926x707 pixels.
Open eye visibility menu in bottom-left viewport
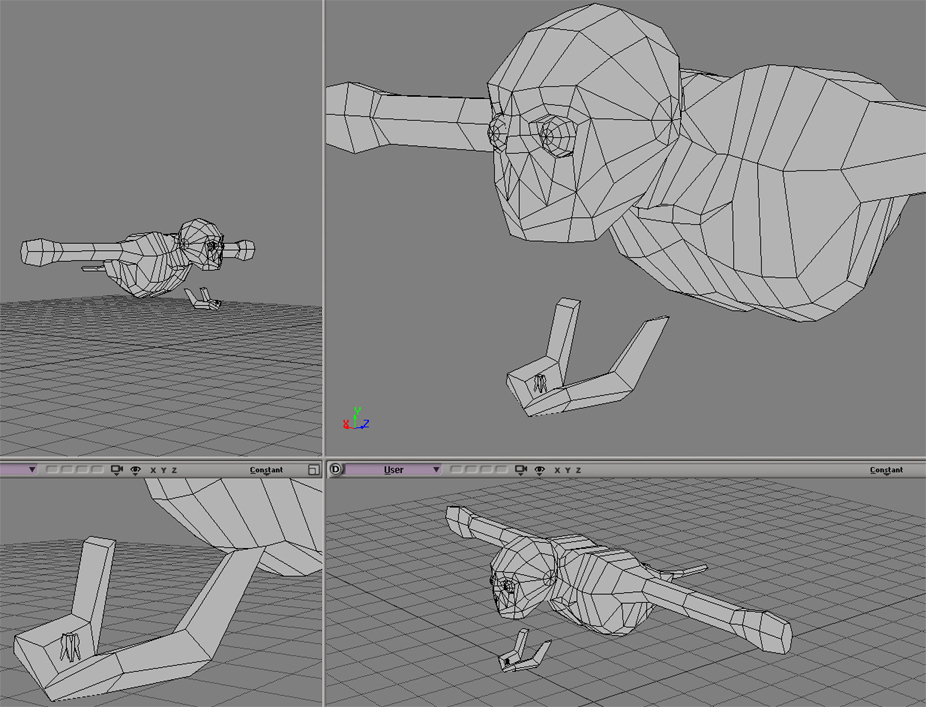click(135, 469)
